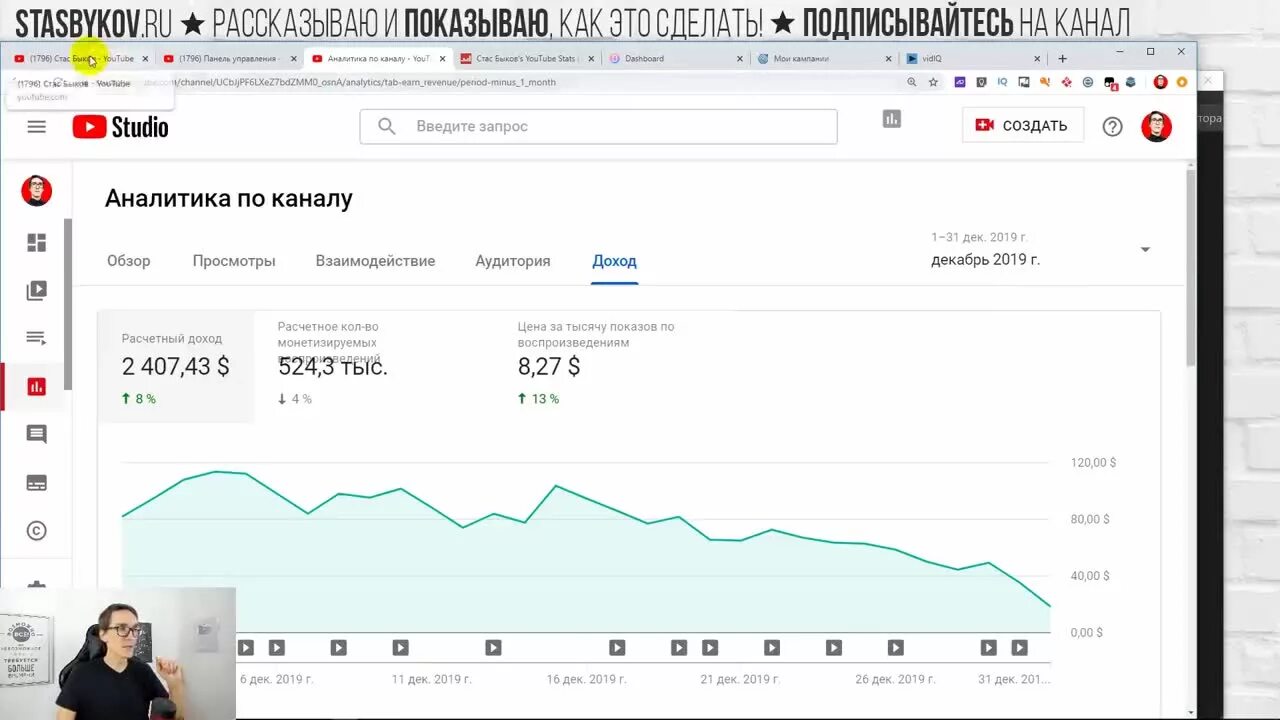Click the 40,00 $ axis label

click(1089, 576)
